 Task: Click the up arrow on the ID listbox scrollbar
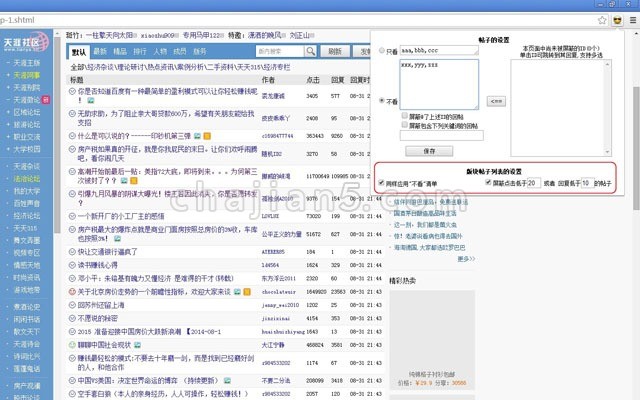(x=607, y=64)
